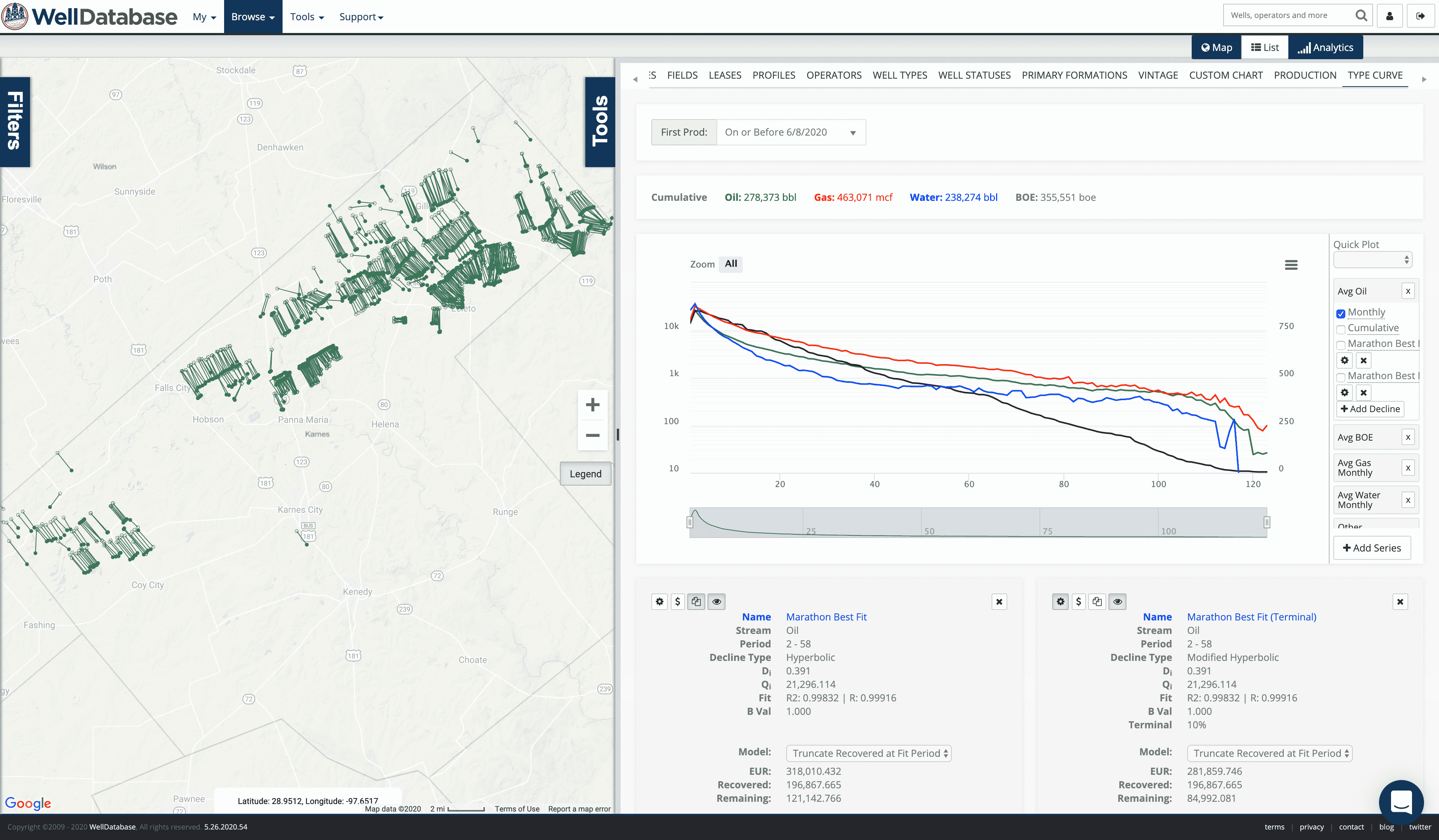Zoom out the map with minus
Image resolution: width=1439 pixels, height=840 pixels.
click(592, 436)
